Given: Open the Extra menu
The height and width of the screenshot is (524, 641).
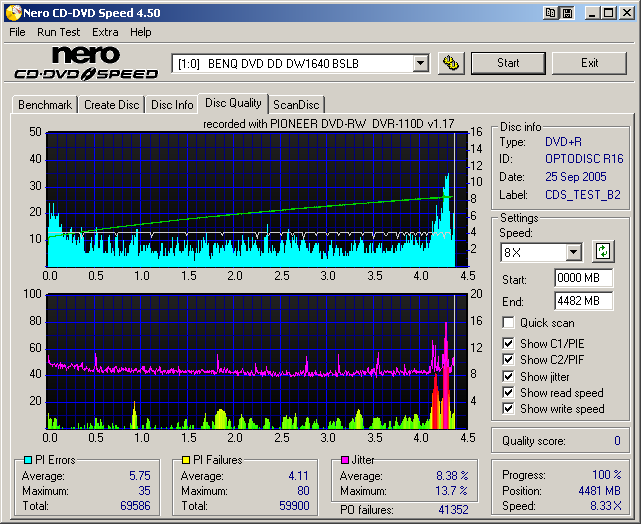Looking at the screenshot, I should [105, 32].
